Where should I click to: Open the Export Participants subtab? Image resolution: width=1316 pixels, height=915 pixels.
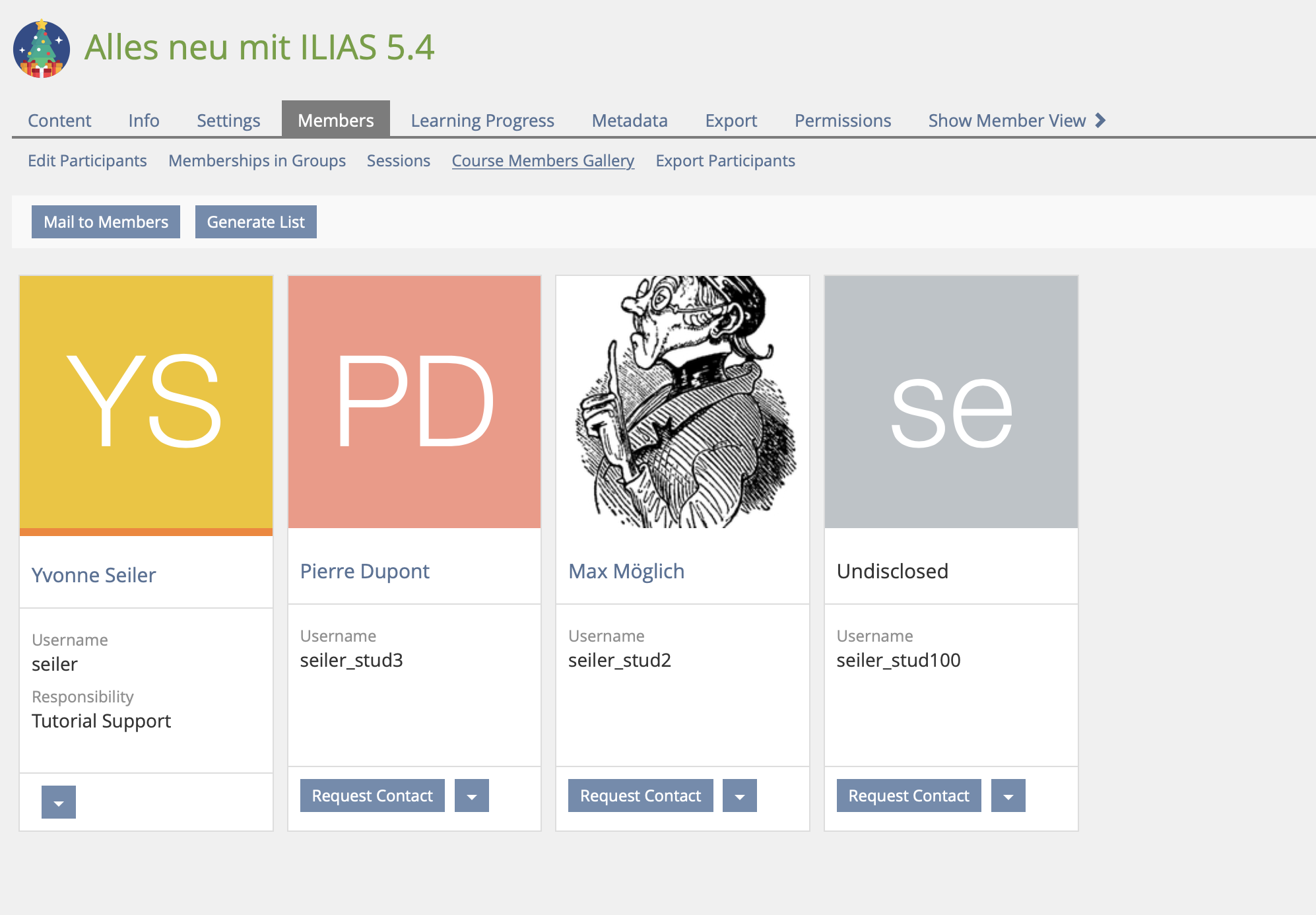(x=725, y=160)
